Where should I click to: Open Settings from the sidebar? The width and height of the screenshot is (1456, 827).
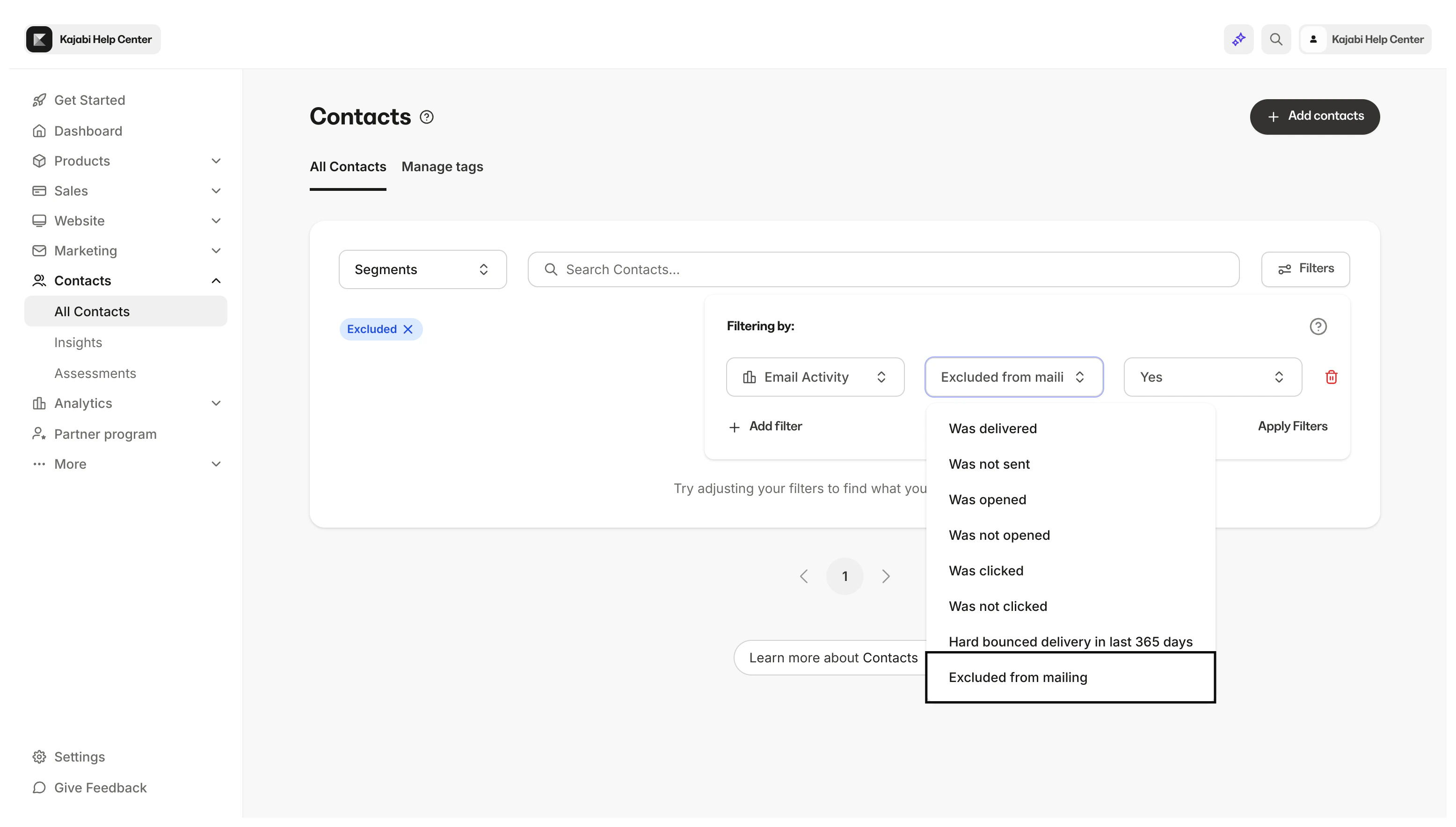pos(79,756)
